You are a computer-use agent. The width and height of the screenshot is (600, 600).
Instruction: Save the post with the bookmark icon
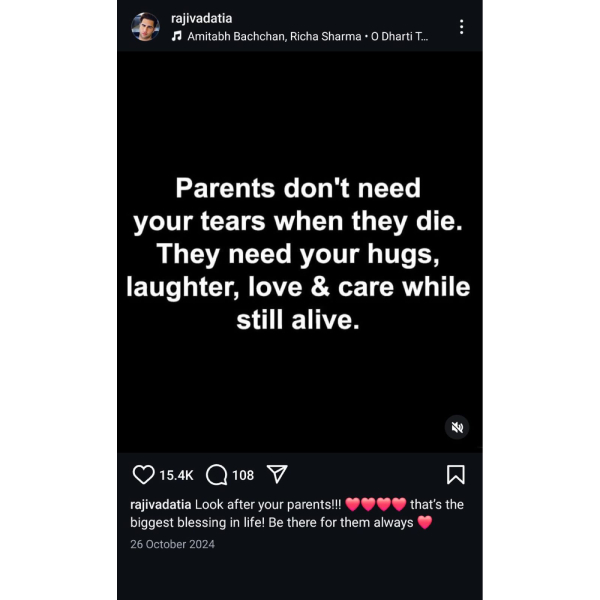[456, 474]
